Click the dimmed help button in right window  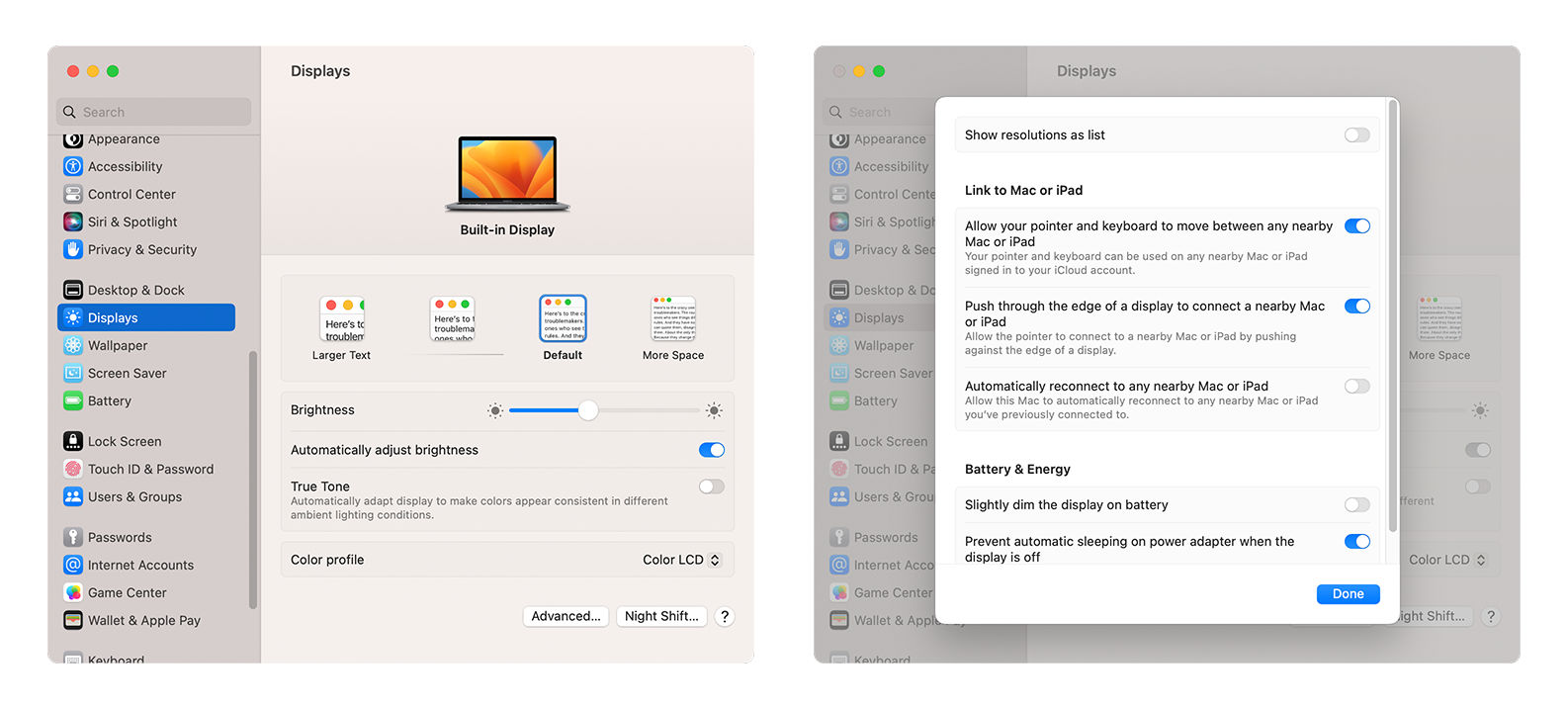click(x=1491, y=616)
